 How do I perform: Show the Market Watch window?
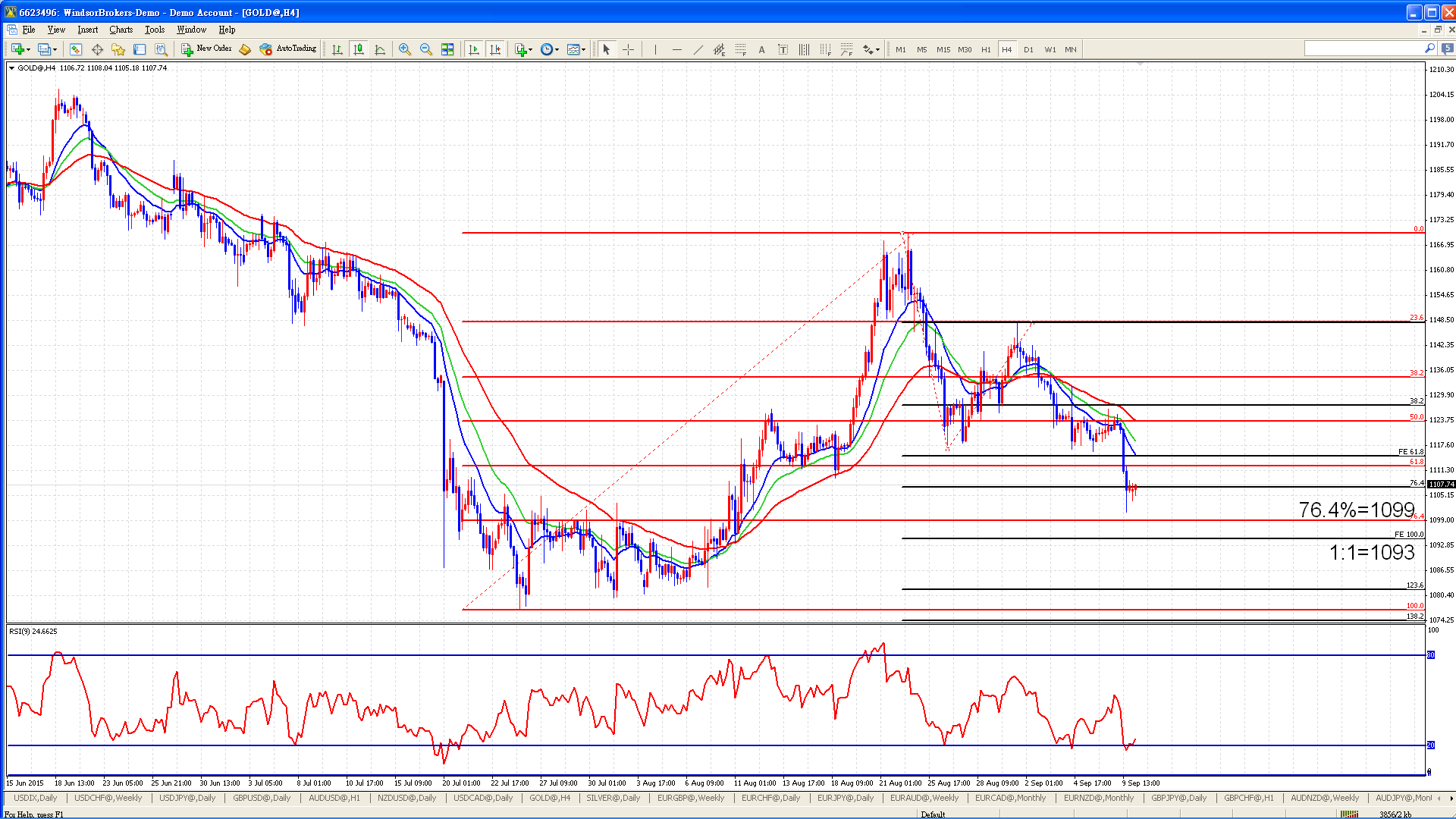[76, 49]
